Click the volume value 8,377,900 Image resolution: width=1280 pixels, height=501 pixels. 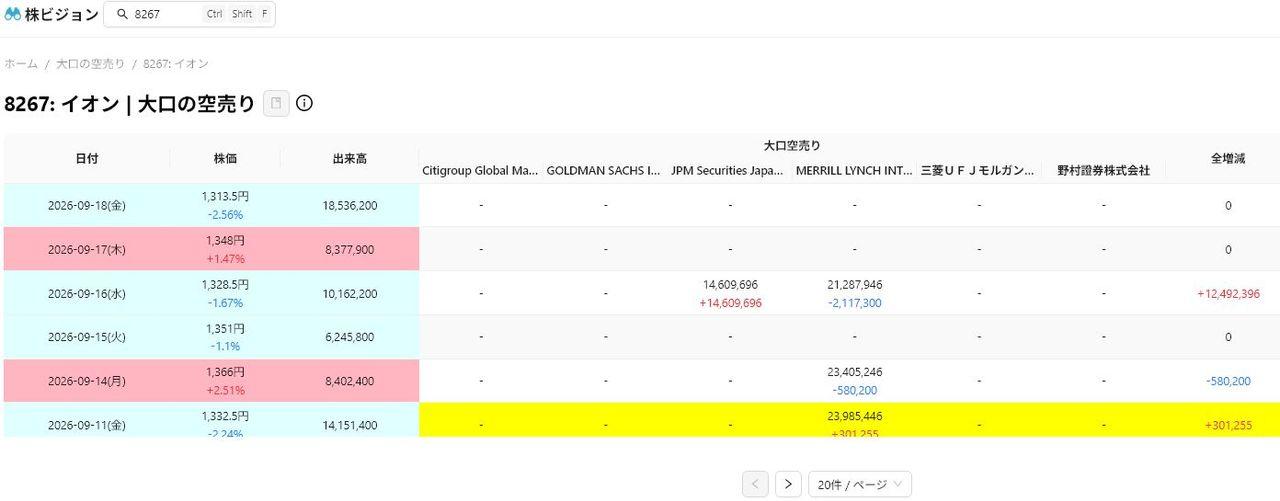coord(350,250)
